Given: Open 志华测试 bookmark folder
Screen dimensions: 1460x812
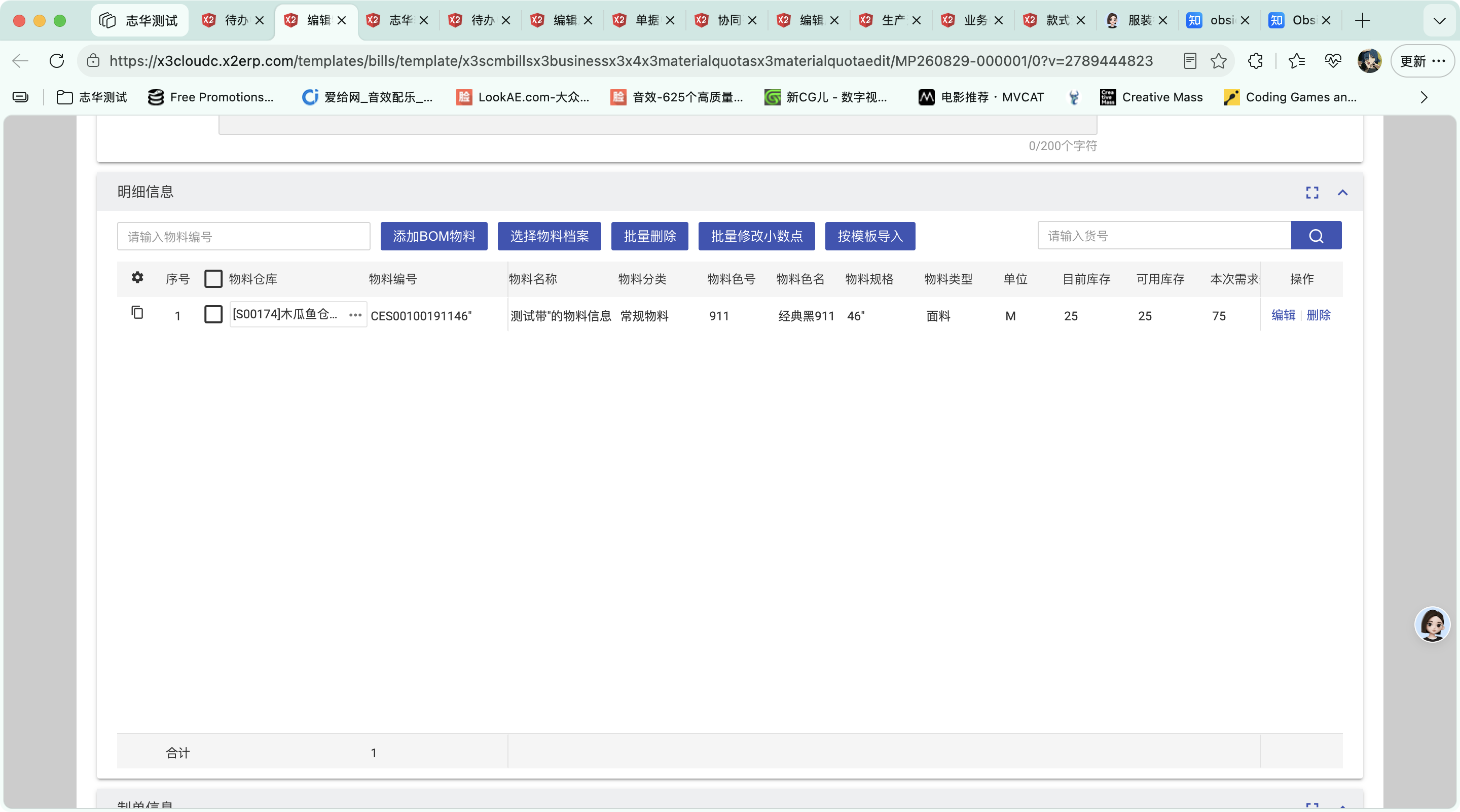Looking at the screenshot, I should point(92,97).
